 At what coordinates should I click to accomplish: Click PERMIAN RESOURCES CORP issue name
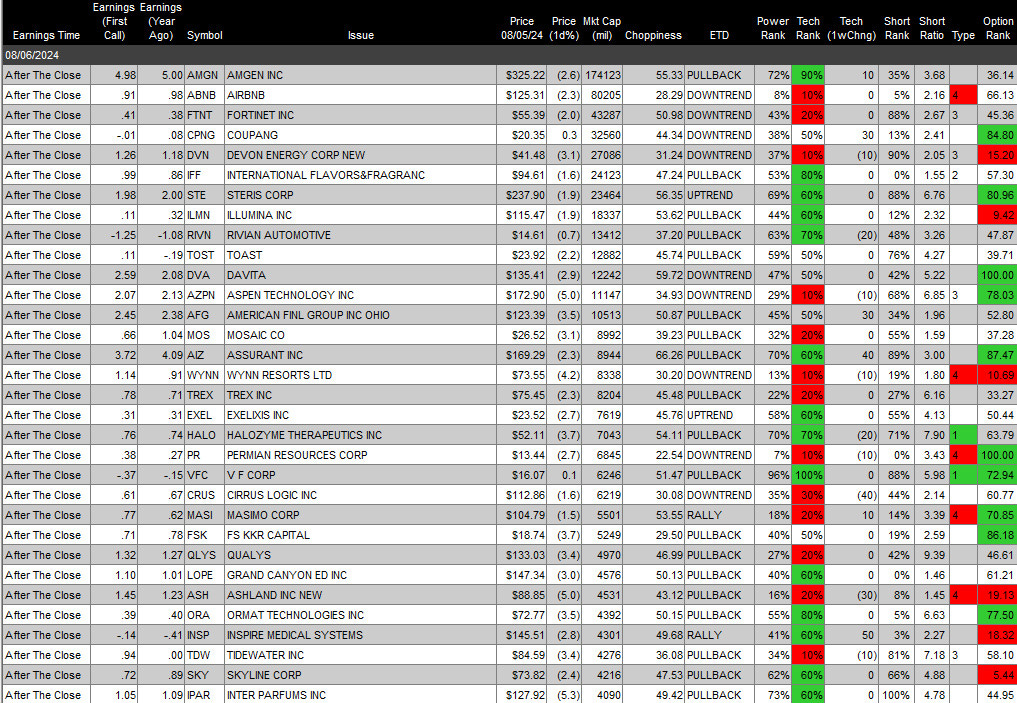click(x=297, y=455)
